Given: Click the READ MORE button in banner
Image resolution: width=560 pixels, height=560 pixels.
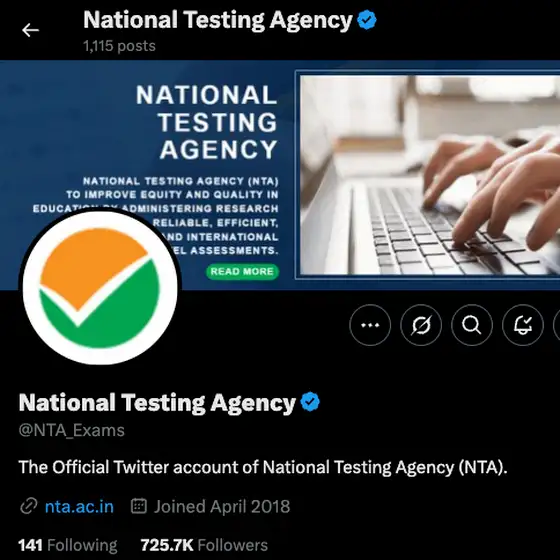Looking at the screenshot, I should pos(242,271).
